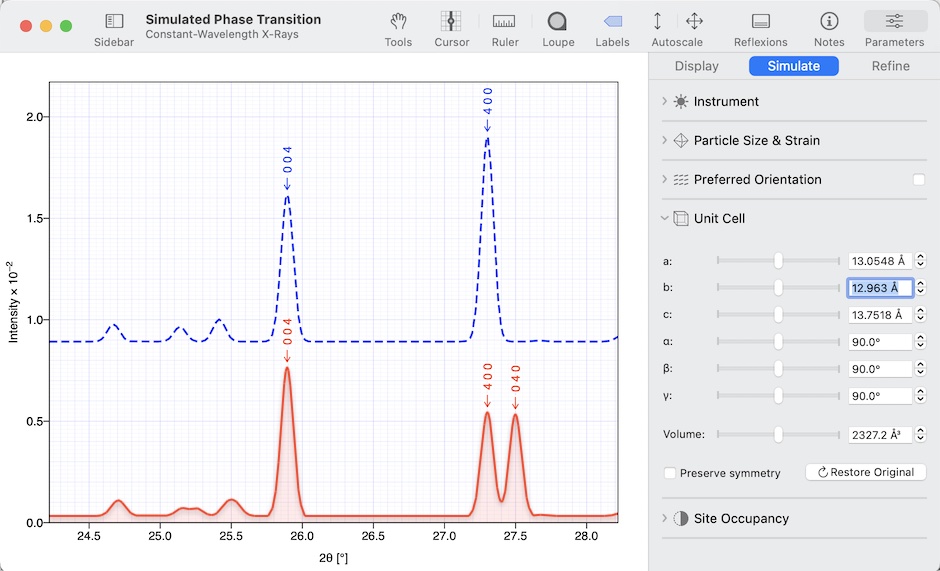Click the vertical Autoscale icon

(657, 22)
